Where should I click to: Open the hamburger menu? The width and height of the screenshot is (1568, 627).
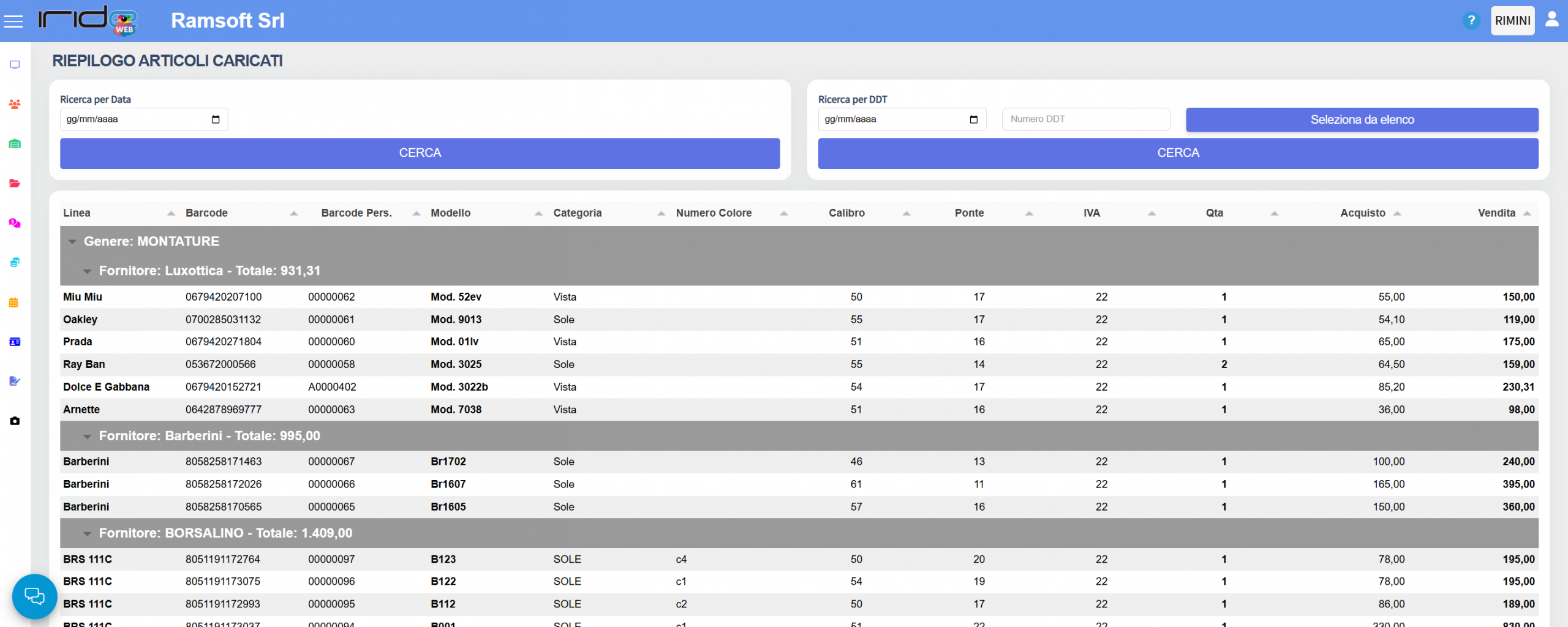click(13, 21)
